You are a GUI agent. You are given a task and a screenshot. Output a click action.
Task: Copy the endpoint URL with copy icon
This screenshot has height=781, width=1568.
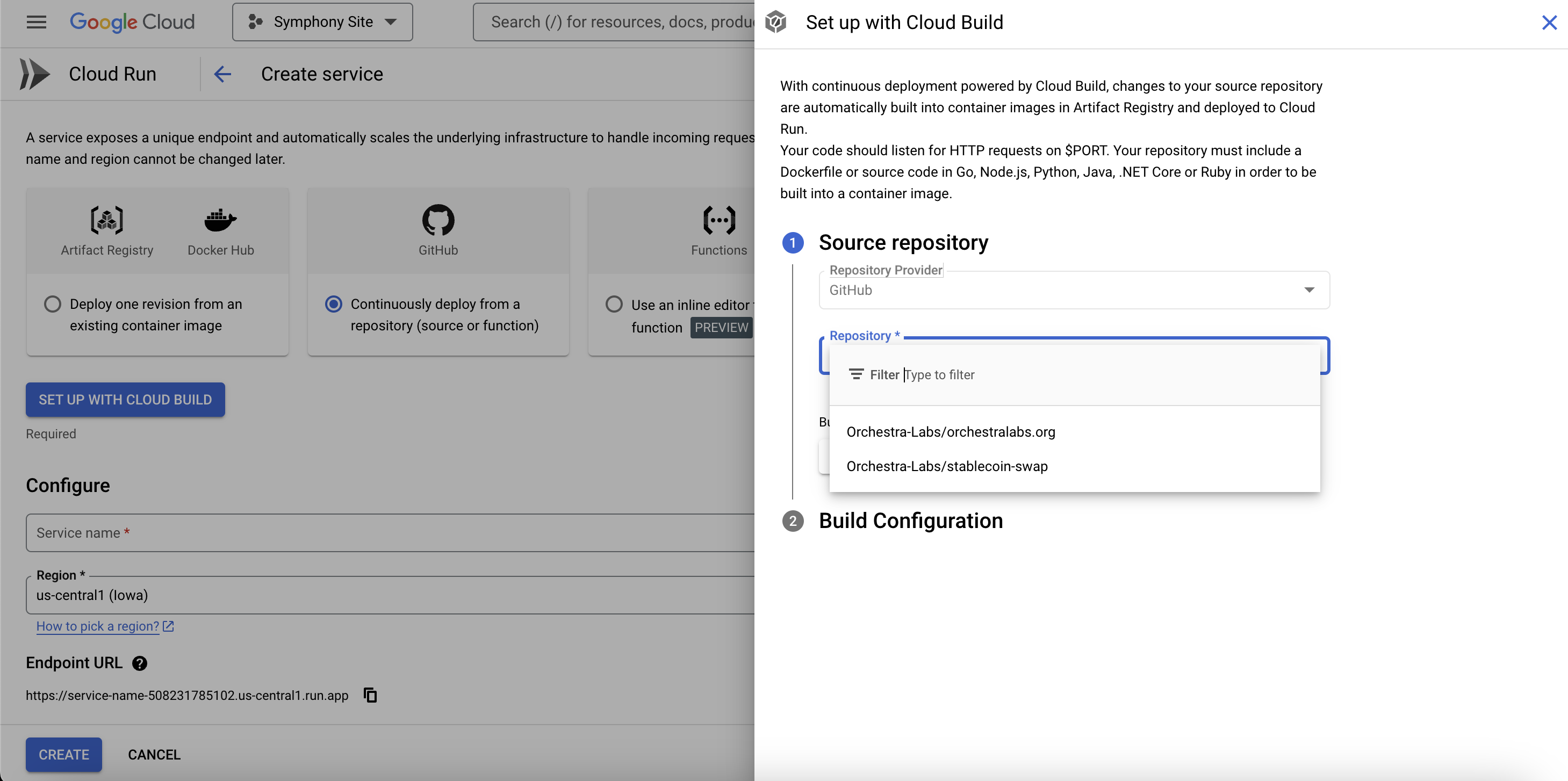(x=370, y=695)
